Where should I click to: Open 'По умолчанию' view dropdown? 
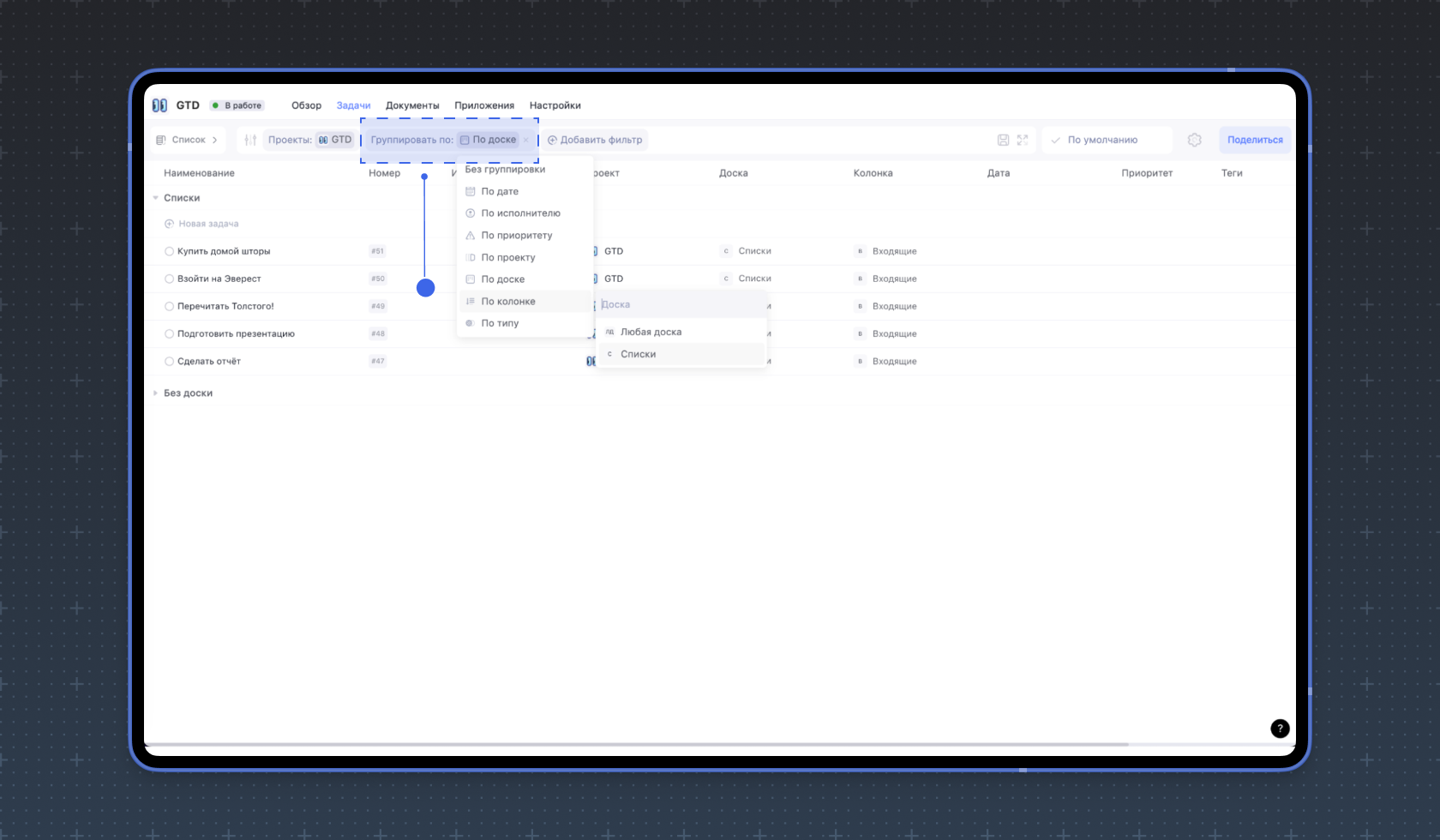[1106, 140]
